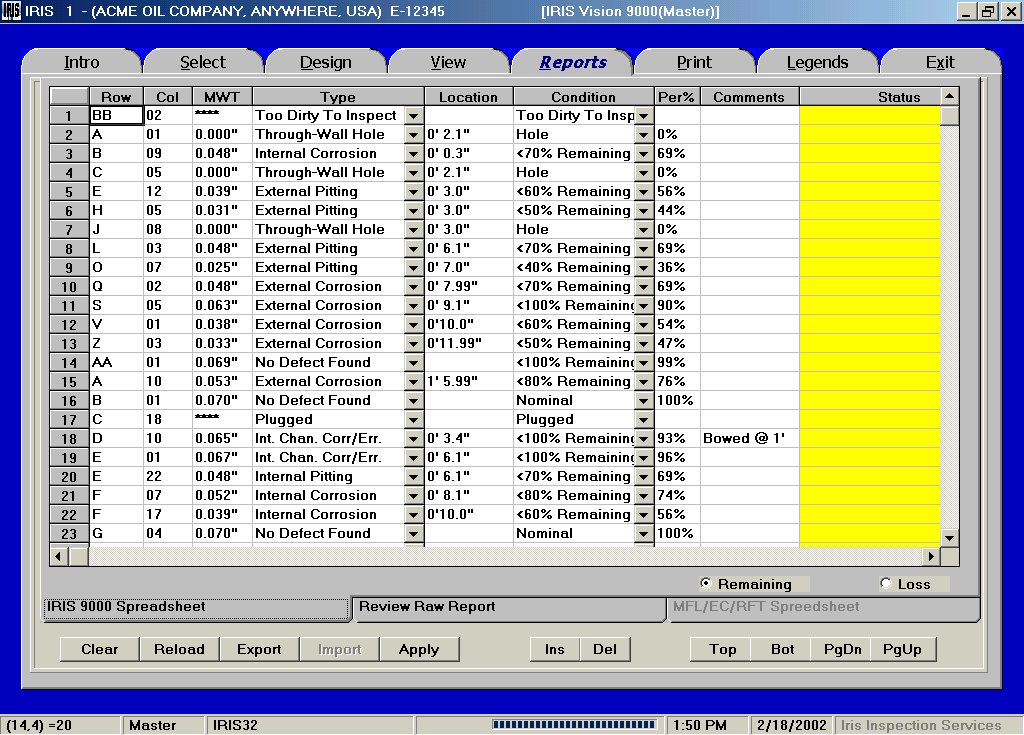Switch to the Intro tab
This screenshot has width=1024, height=735.
click(x=82, y=62)
